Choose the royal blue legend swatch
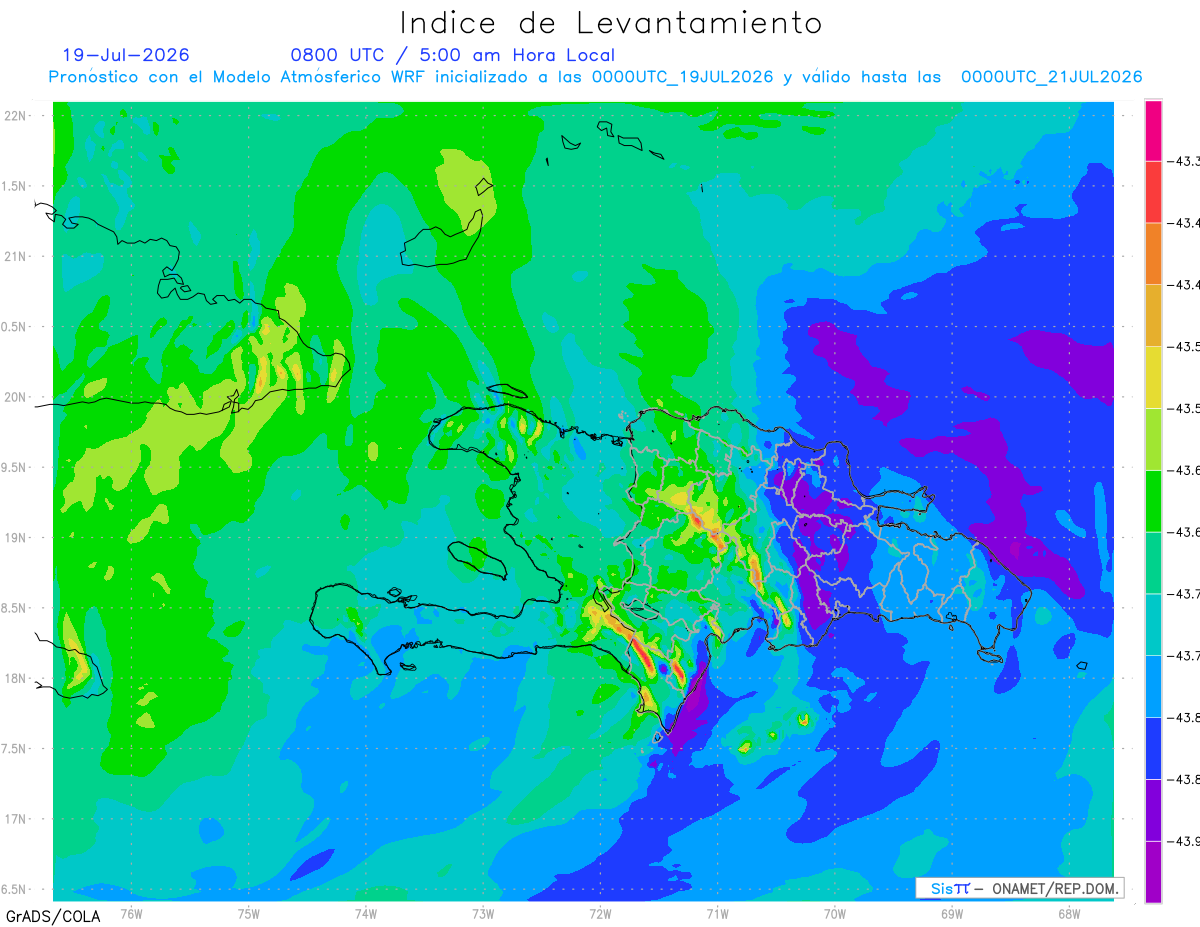The height and width of the screenshot is (927, 1200). (x=1153, y=749)
